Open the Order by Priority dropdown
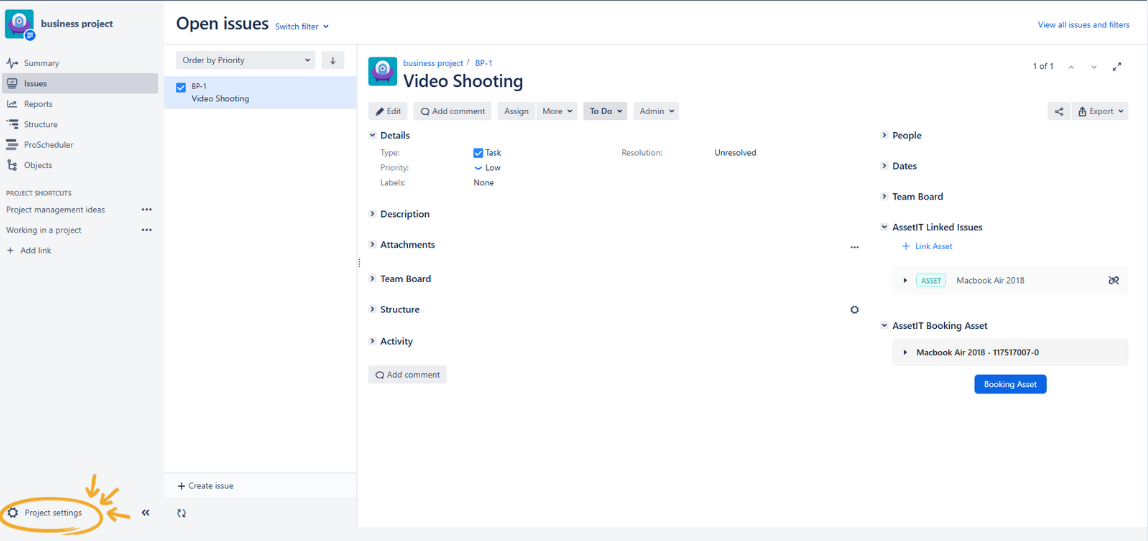The width and height of the screenshot is (1148, 541). point(245,60)
